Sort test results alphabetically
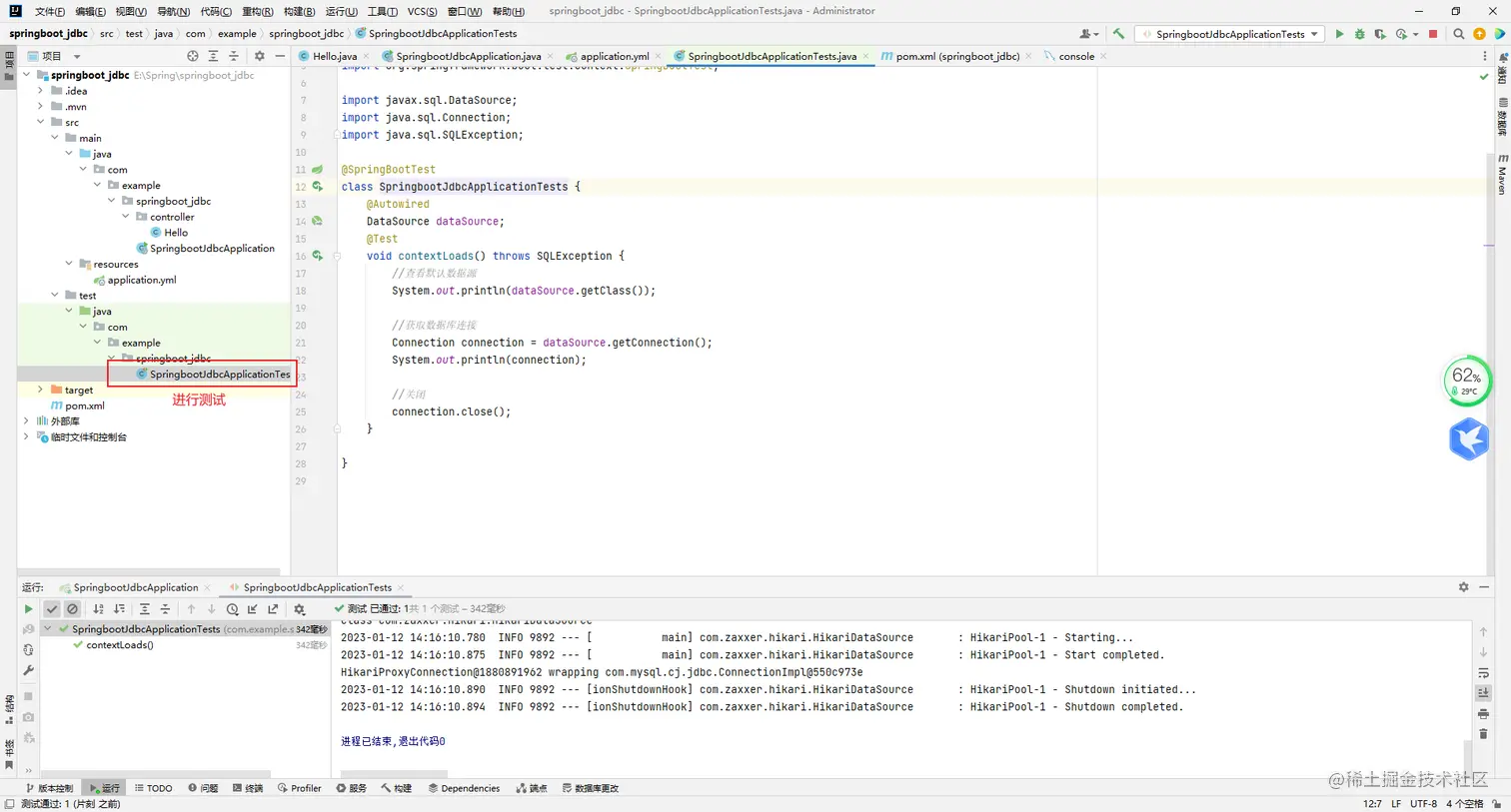This screenshot has height=812, width=1511. coord(98,609)
